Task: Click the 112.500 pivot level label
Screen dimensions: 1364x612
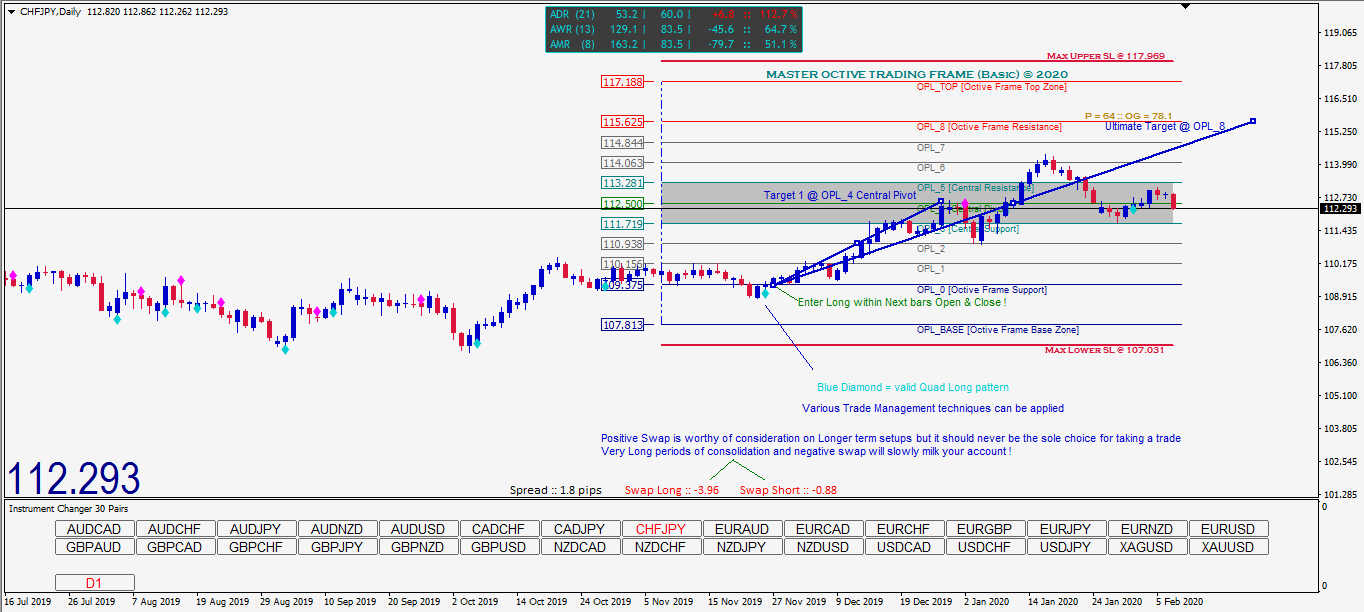Action: click(623, 204)
